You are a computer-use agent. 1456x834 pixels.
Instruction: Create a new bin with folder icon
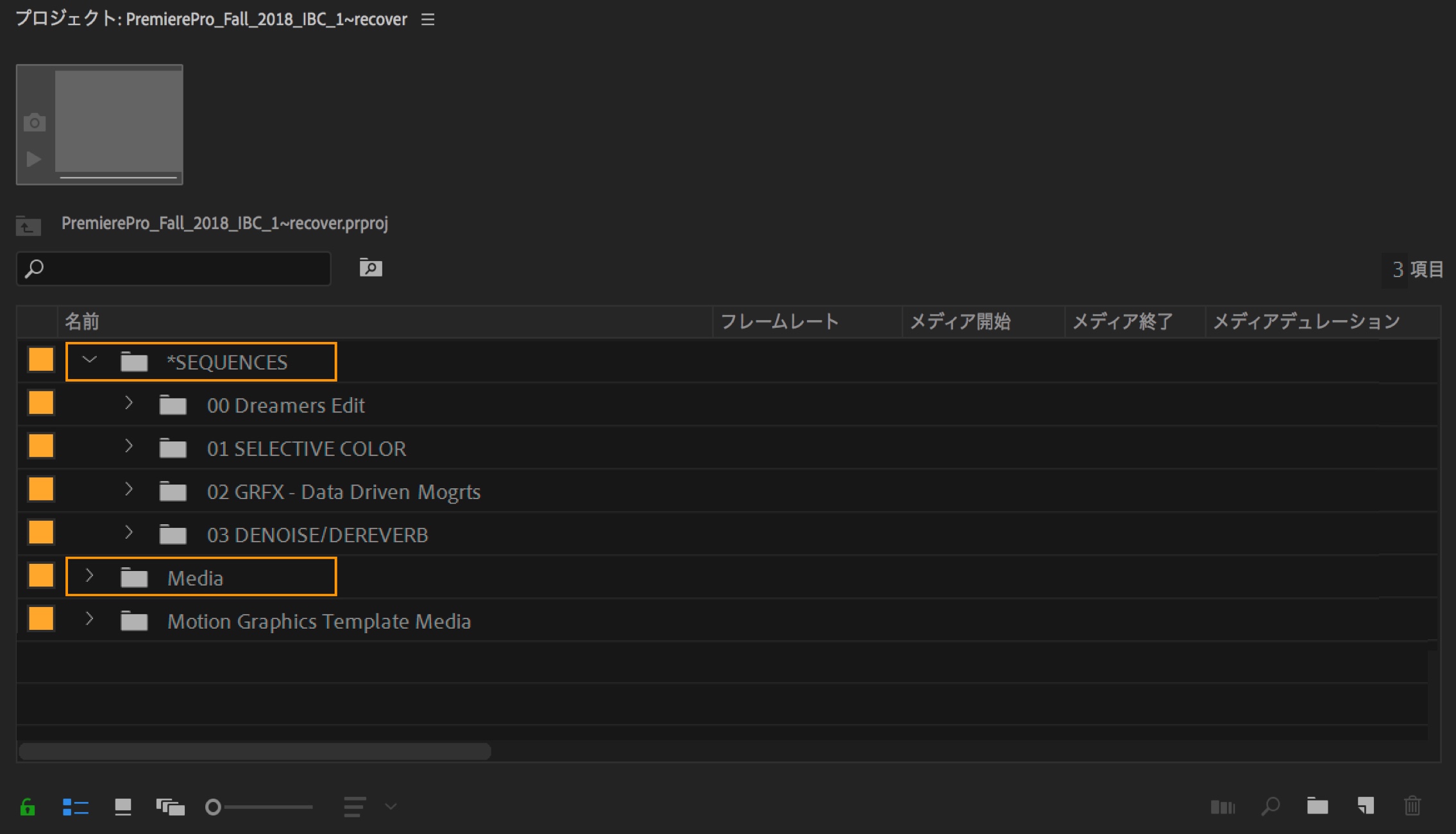[x=1317, y=806]
